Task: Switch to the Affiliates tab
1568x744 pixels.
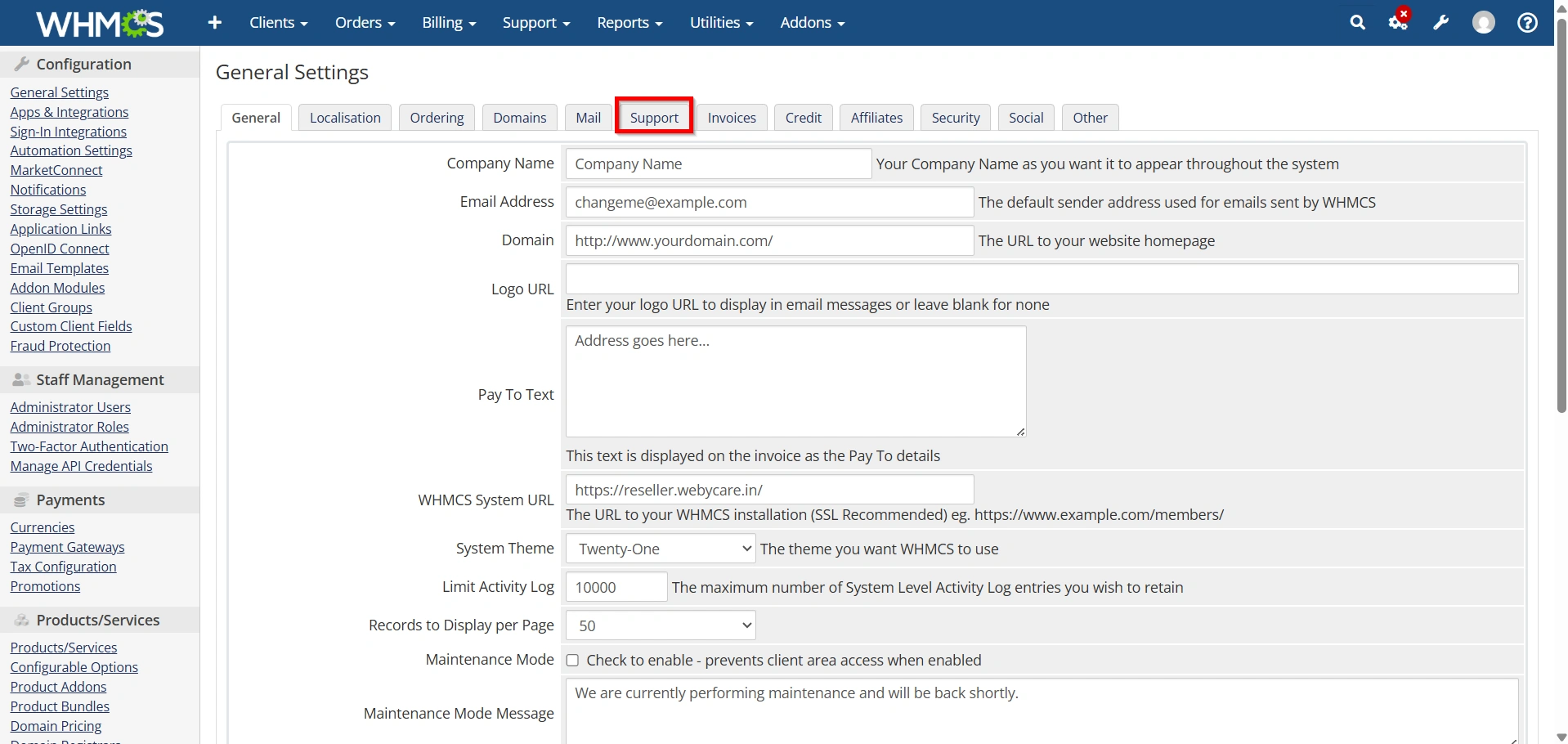Action: point(876,118)
